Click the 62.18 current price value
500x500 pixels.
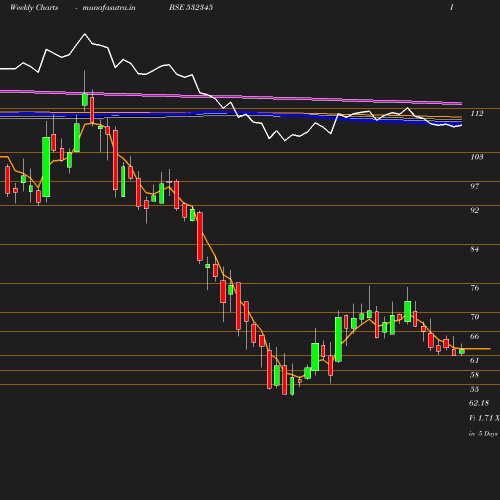click(479, 403)
